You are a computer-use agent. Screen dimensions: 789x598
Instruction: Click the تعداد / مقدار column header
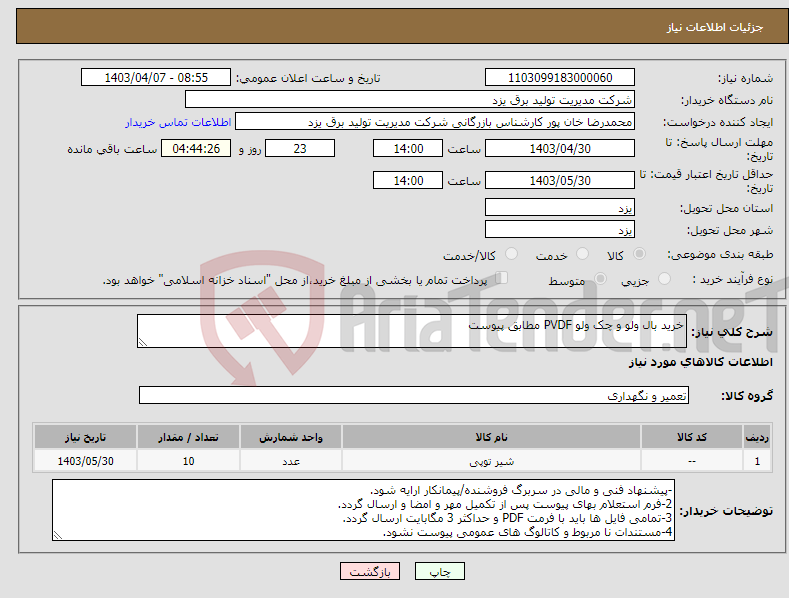click(188, 437)
